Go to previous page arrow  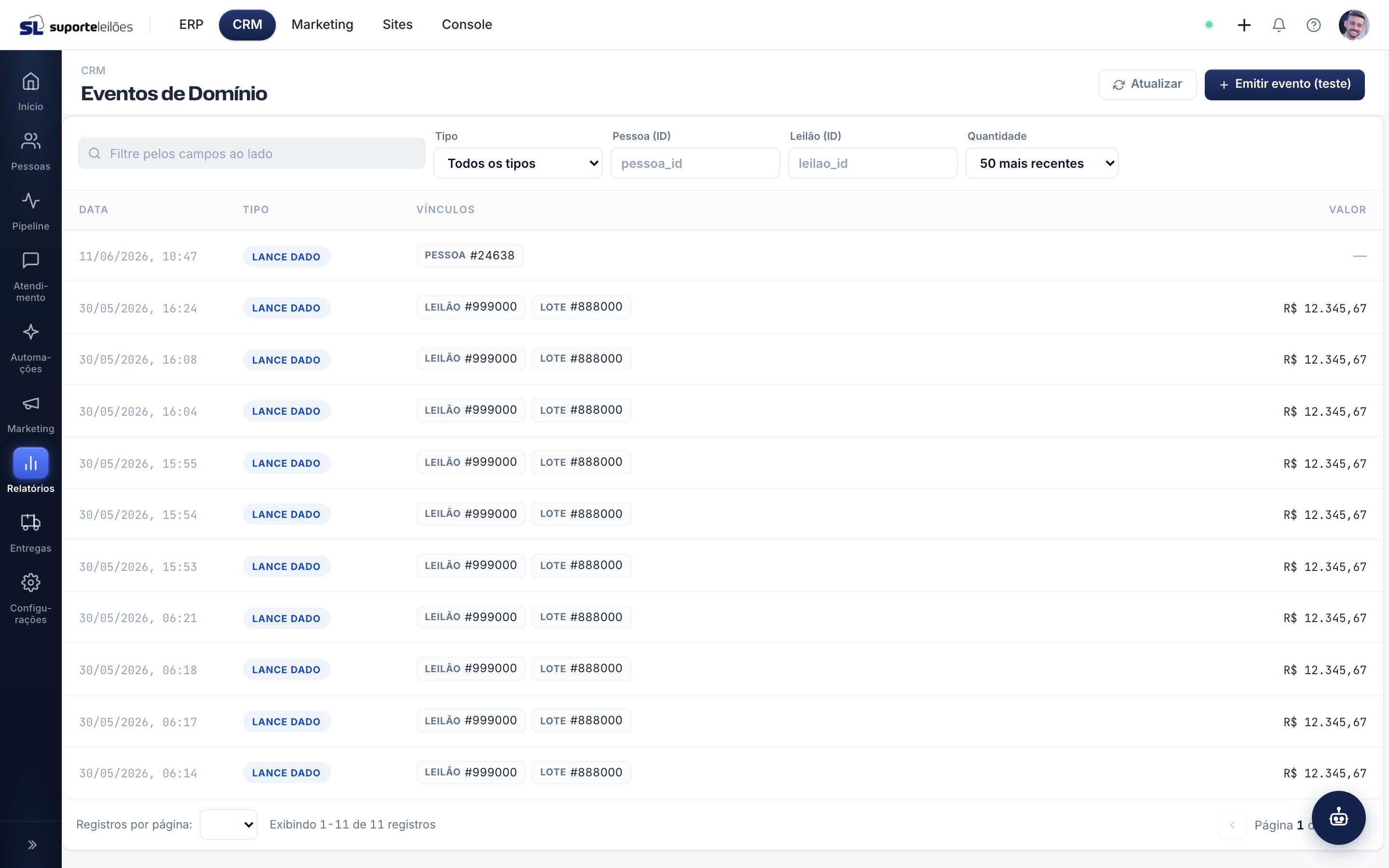tap(1232, 825)
